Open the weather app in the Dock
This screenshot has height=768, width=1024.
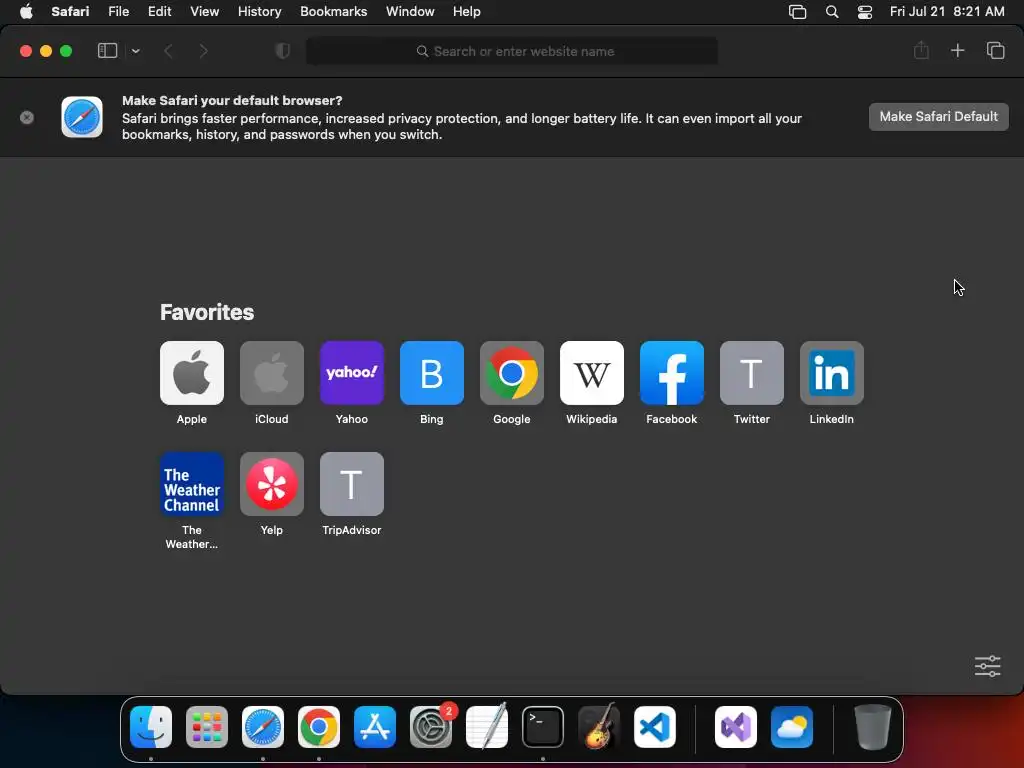792,727
